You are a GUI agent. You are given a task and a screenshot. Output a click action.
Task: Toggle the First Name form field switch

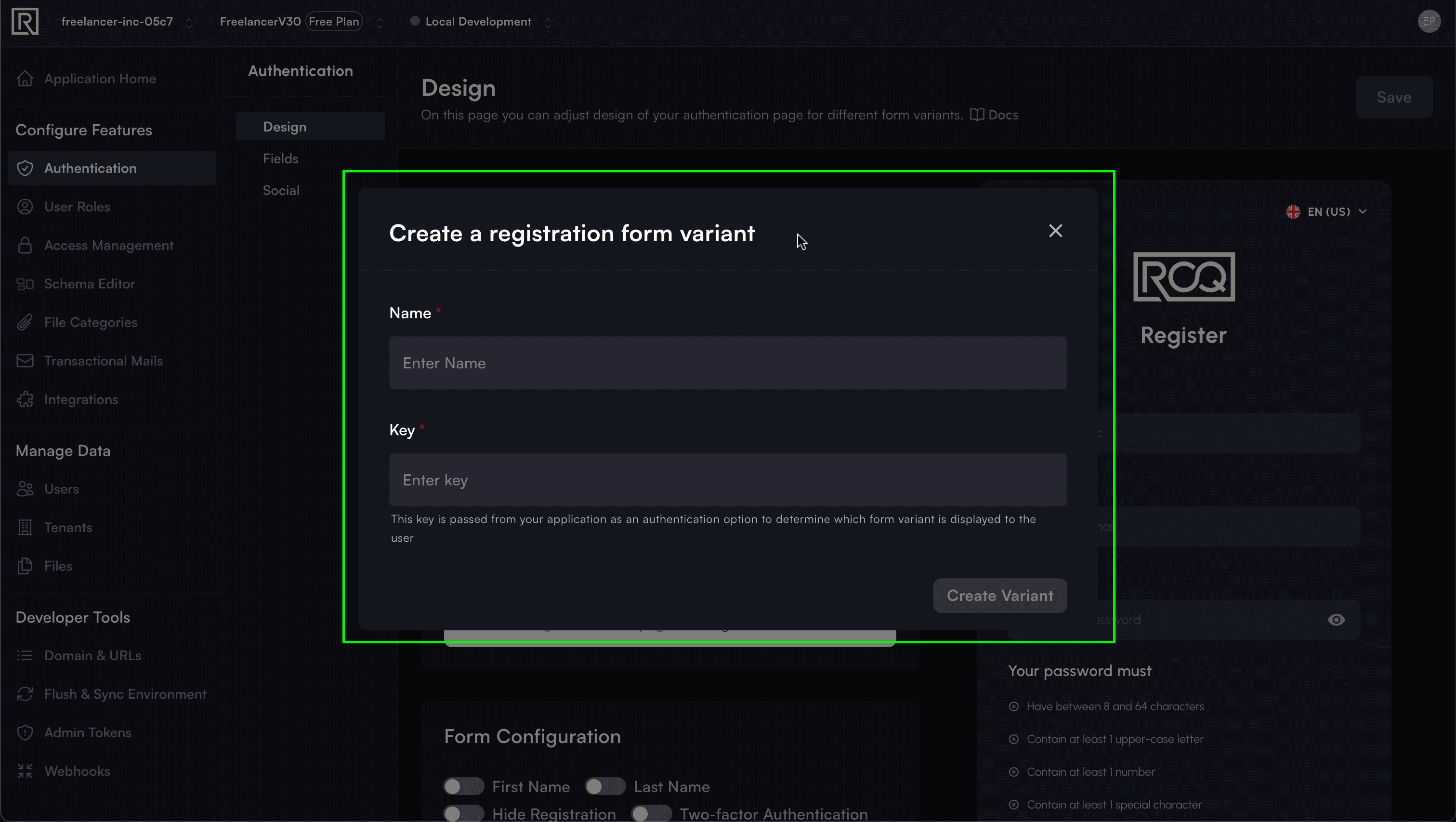click(462, 786)
